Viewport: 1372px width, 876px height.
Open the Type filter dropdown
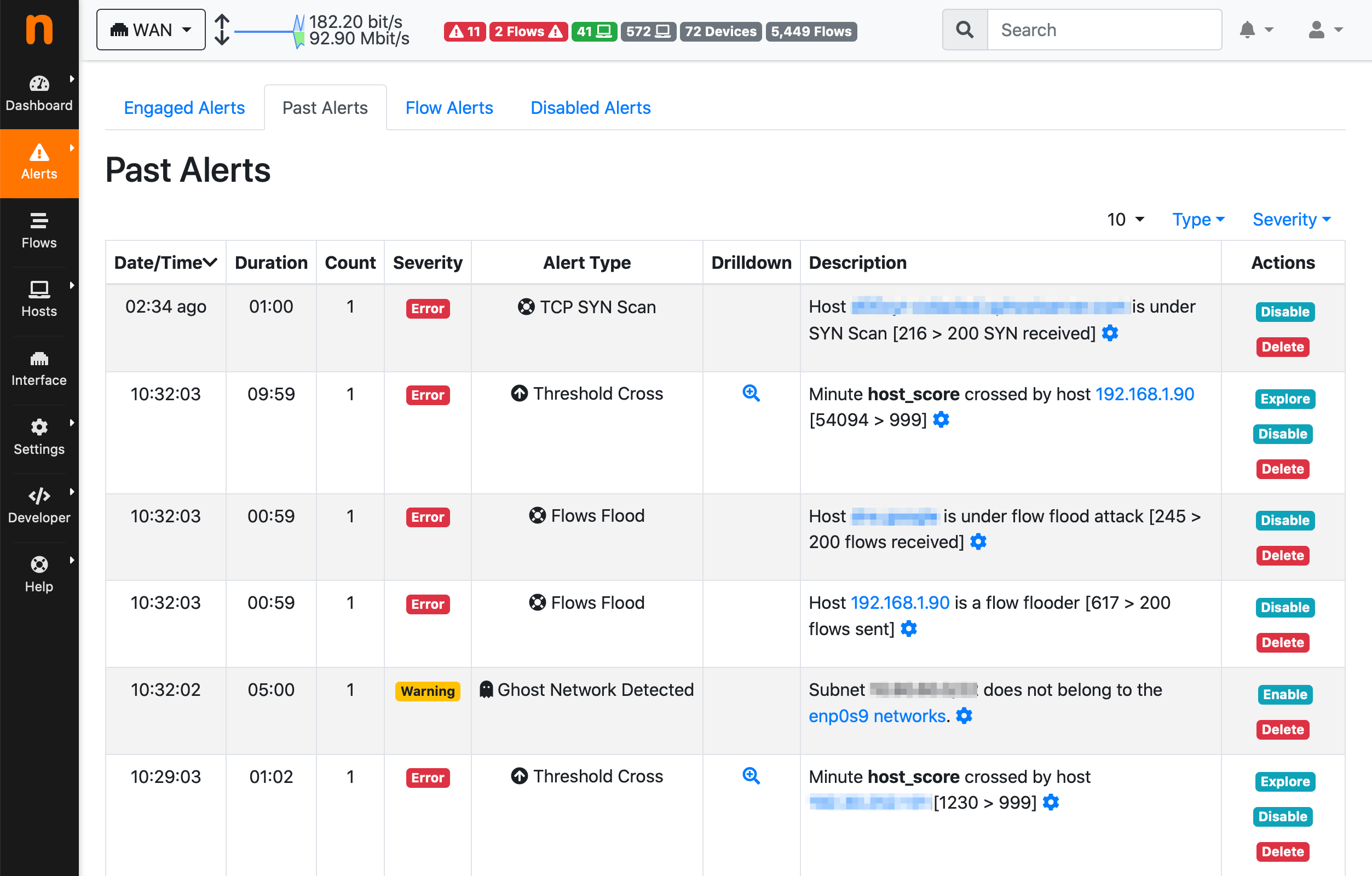click(1198, 220)
